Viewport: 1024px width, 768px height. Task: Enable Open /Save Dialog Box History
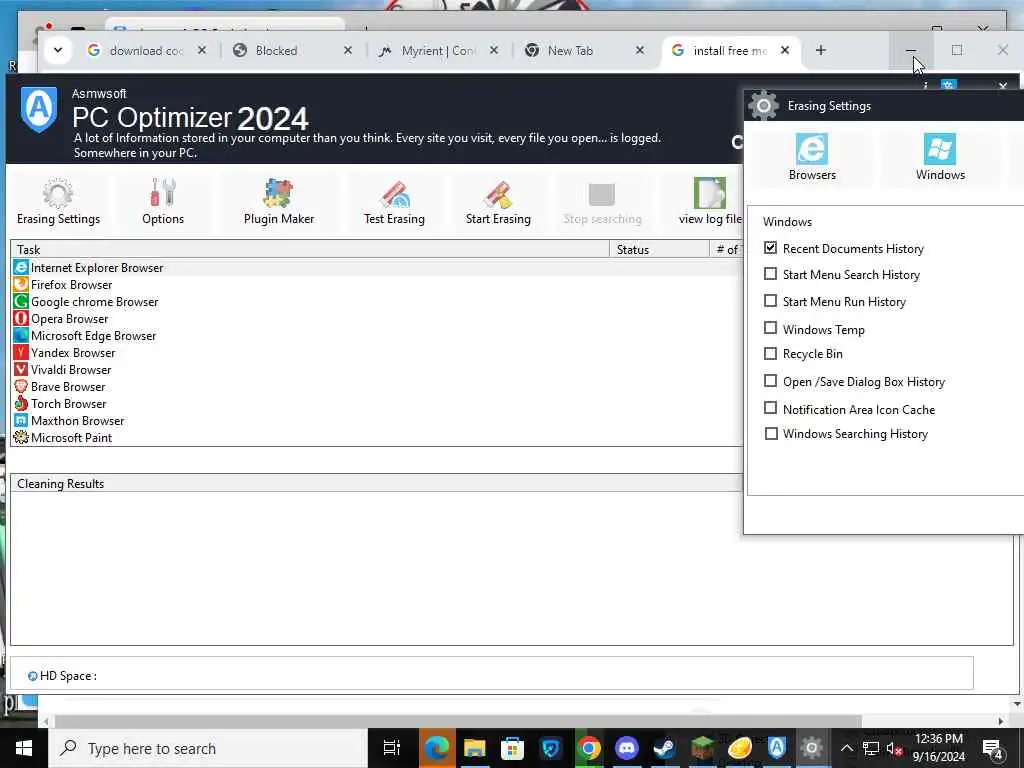(x=771, y=381)
